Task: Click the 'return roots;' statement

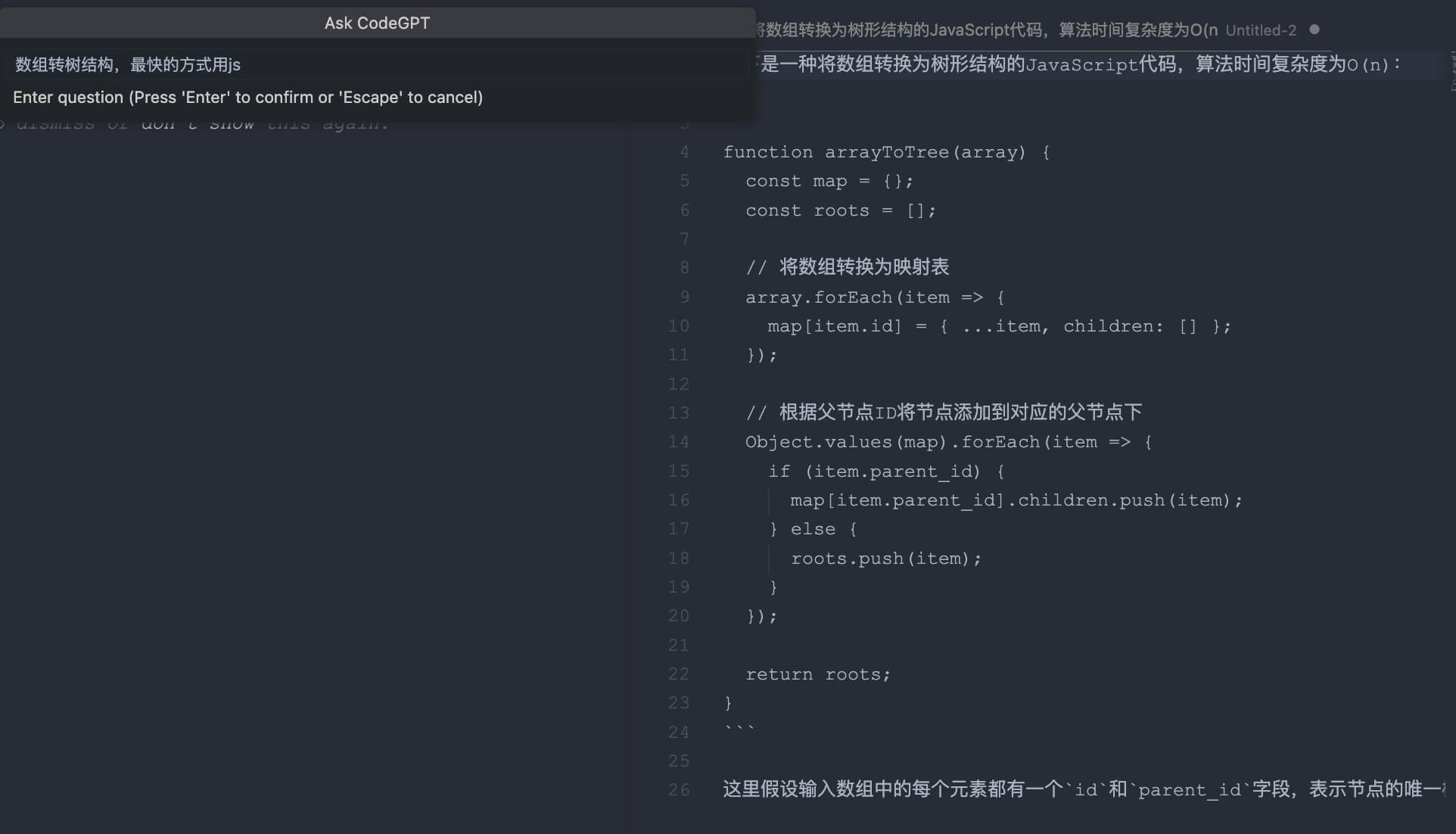Action: [817, 674]
